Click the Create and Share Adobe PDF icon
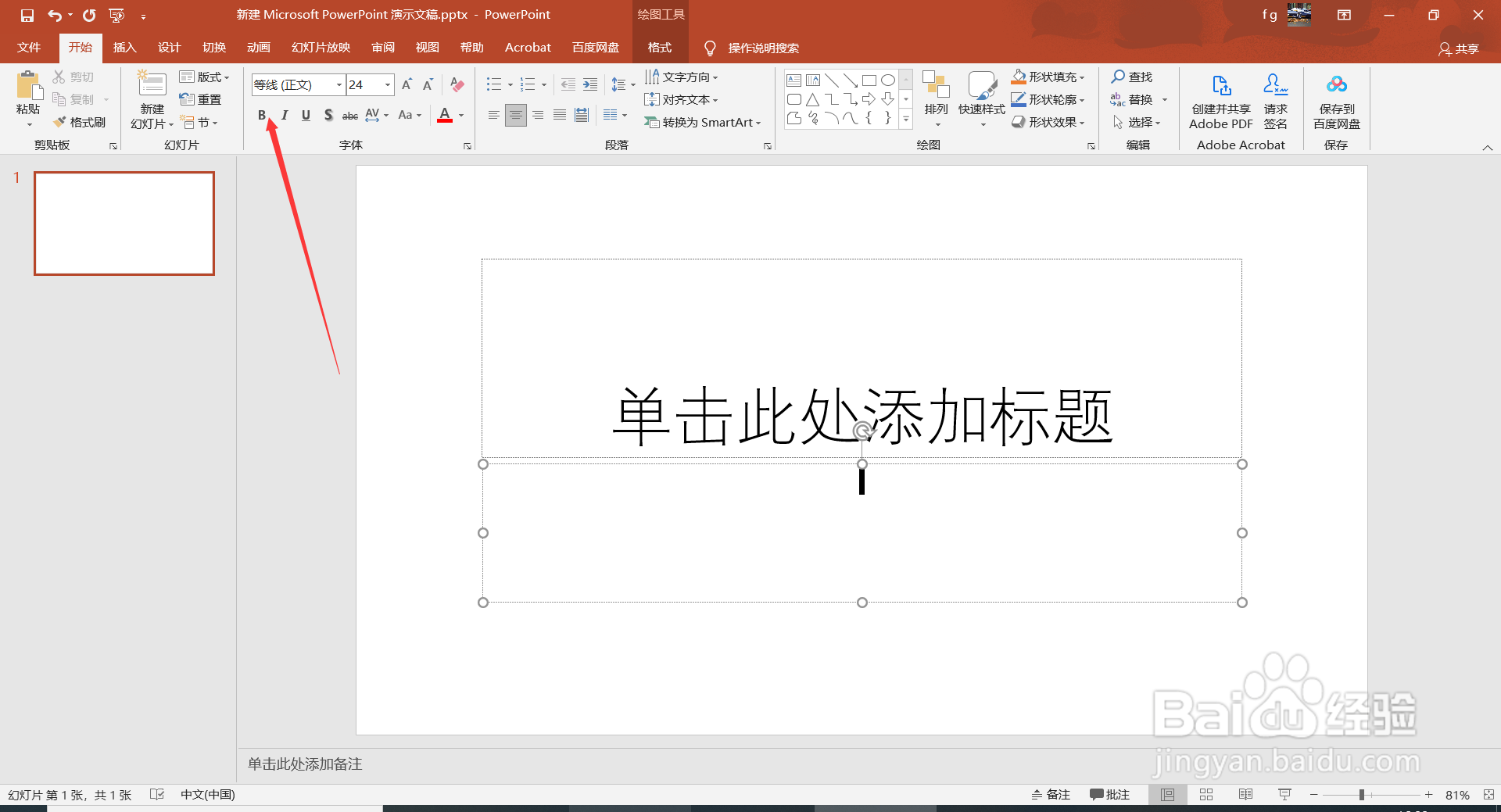 [x=1220, y=98]
